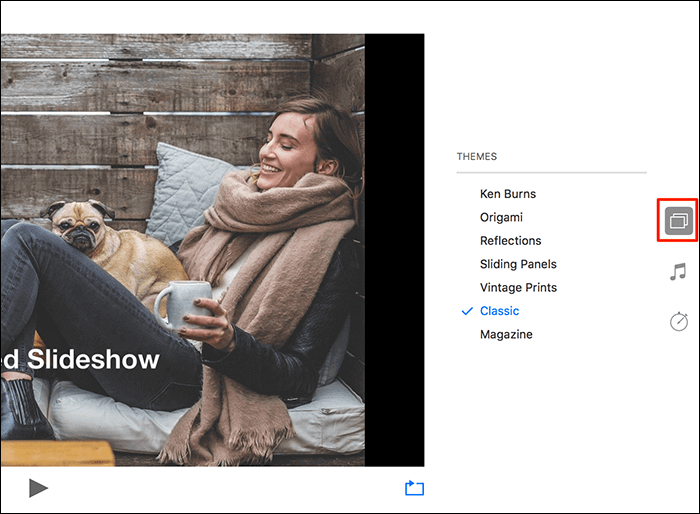This screenshot has height=514, width=700.
Task: Select the checked Classic theme
Action: click(499, 311)
